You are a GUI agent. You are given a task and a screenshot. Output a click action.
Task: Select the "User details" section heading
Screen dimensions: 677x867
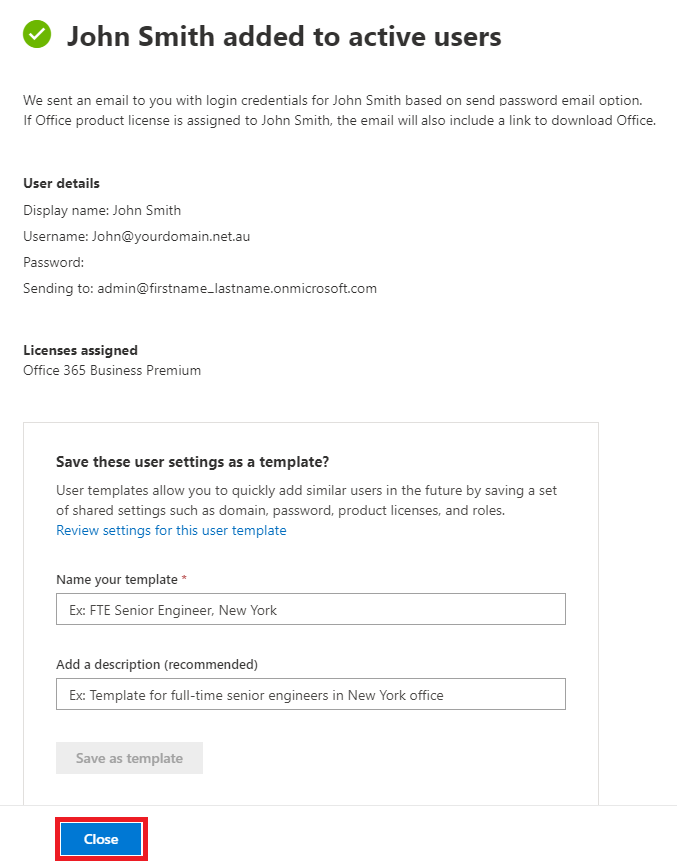pyautogui.click(x=61, y=183)
